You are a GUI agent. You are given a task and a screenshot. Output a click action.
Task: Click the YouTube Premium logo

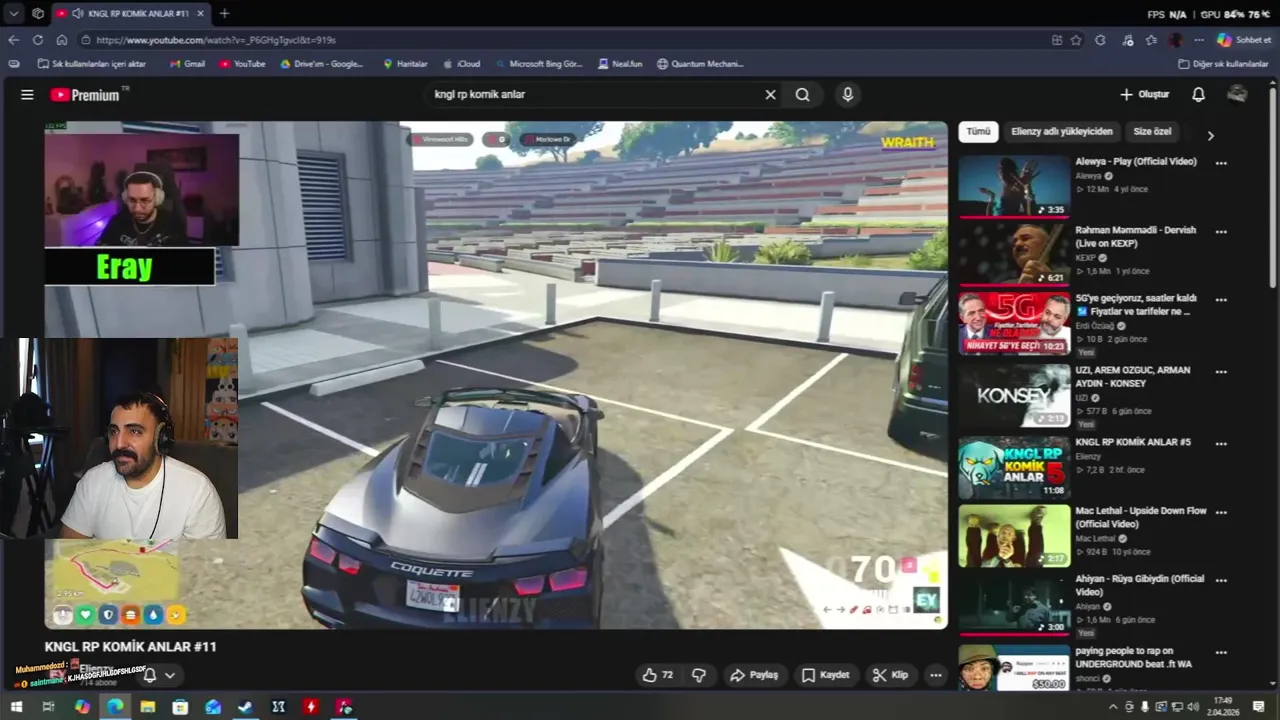tap(85, 95)
